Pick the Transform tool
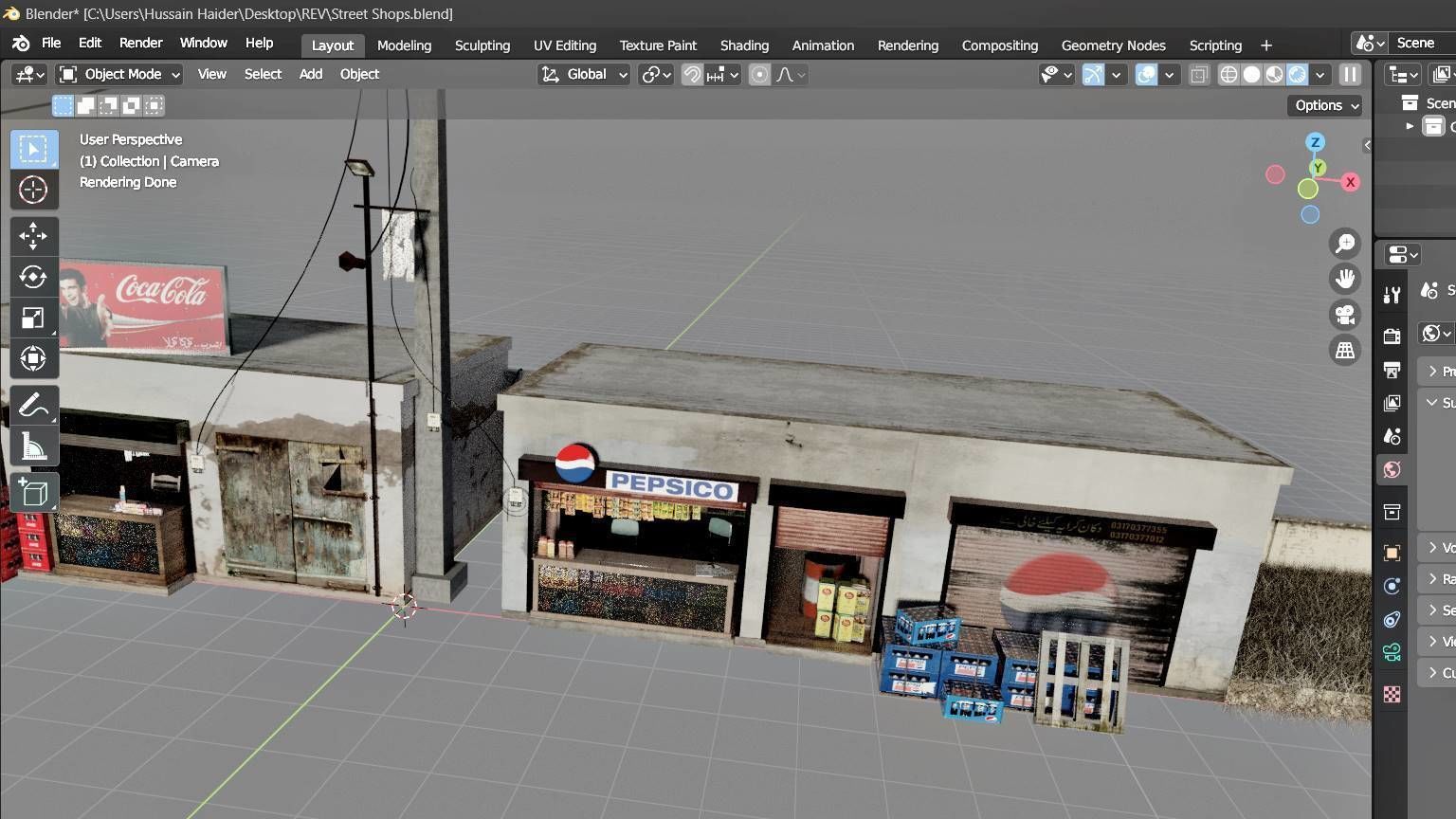Screen dimensions: 1456x819 (34, 358)
